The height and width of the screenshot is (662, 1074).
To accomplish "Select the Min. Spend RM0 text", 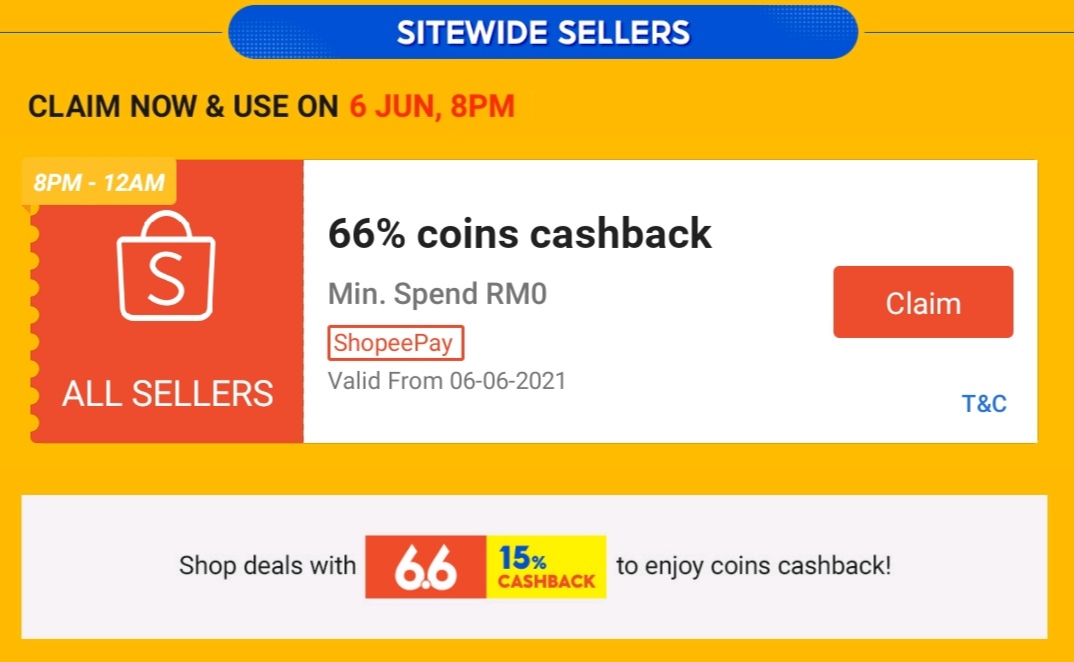I will point(438,294).
